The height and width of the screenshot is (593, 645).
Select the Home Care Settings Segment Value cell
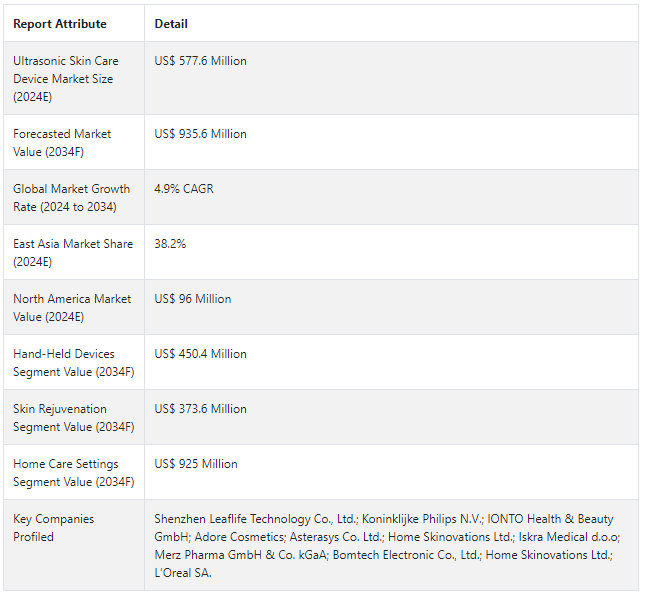point(74,473)
